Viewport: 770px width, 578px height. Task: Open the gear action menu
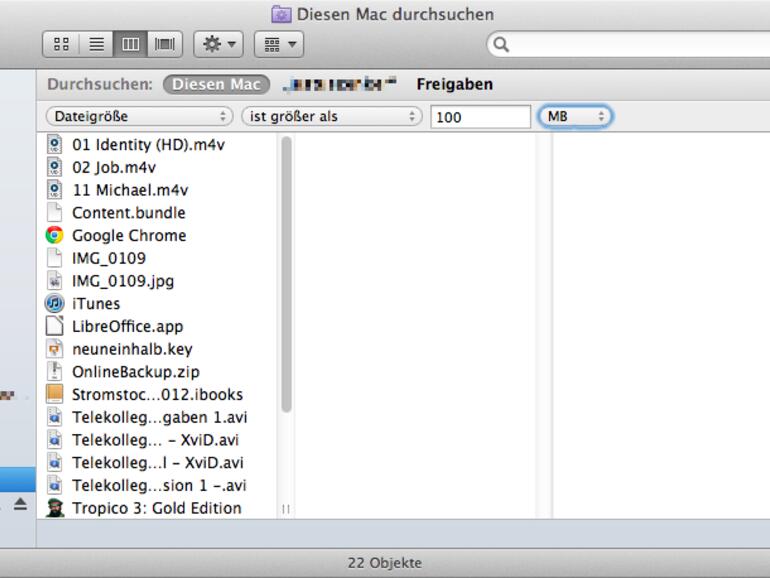pos(219,45)
